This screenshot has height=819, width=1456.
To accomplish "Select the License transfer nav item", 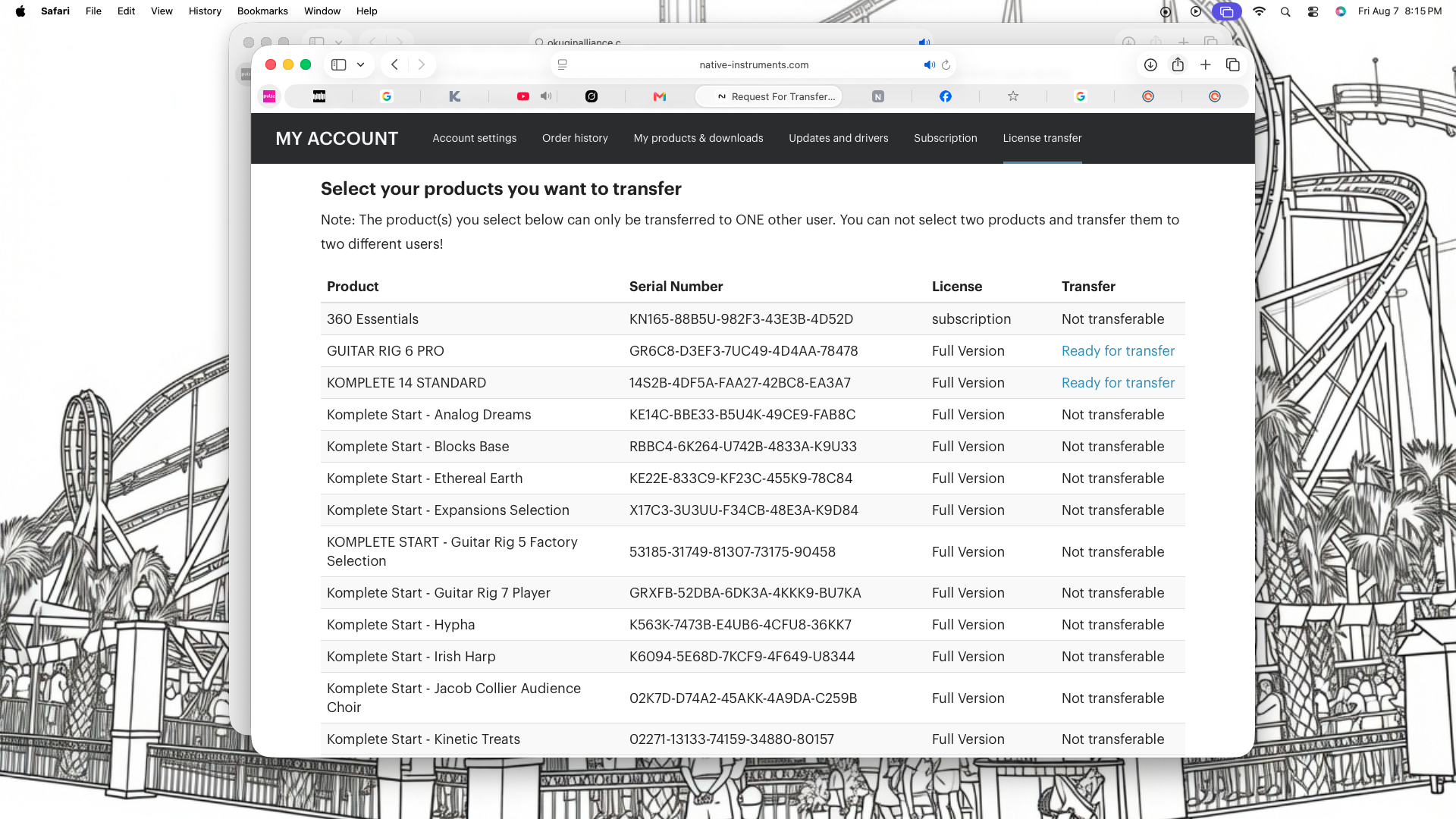I will tap(1043, 138).
